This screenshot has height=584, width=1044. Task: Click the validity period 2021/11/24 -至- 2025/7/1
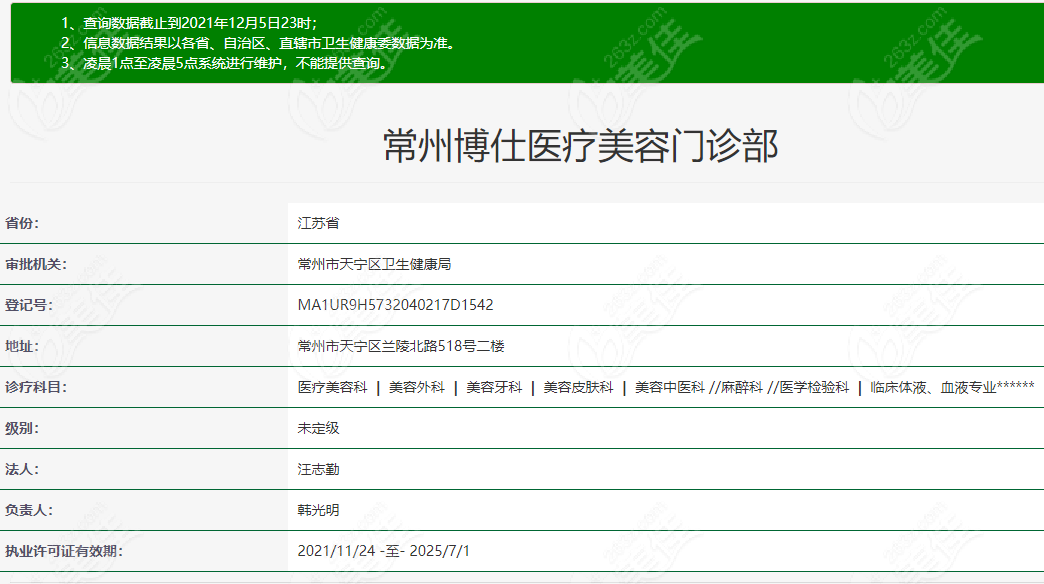point(384,551)
